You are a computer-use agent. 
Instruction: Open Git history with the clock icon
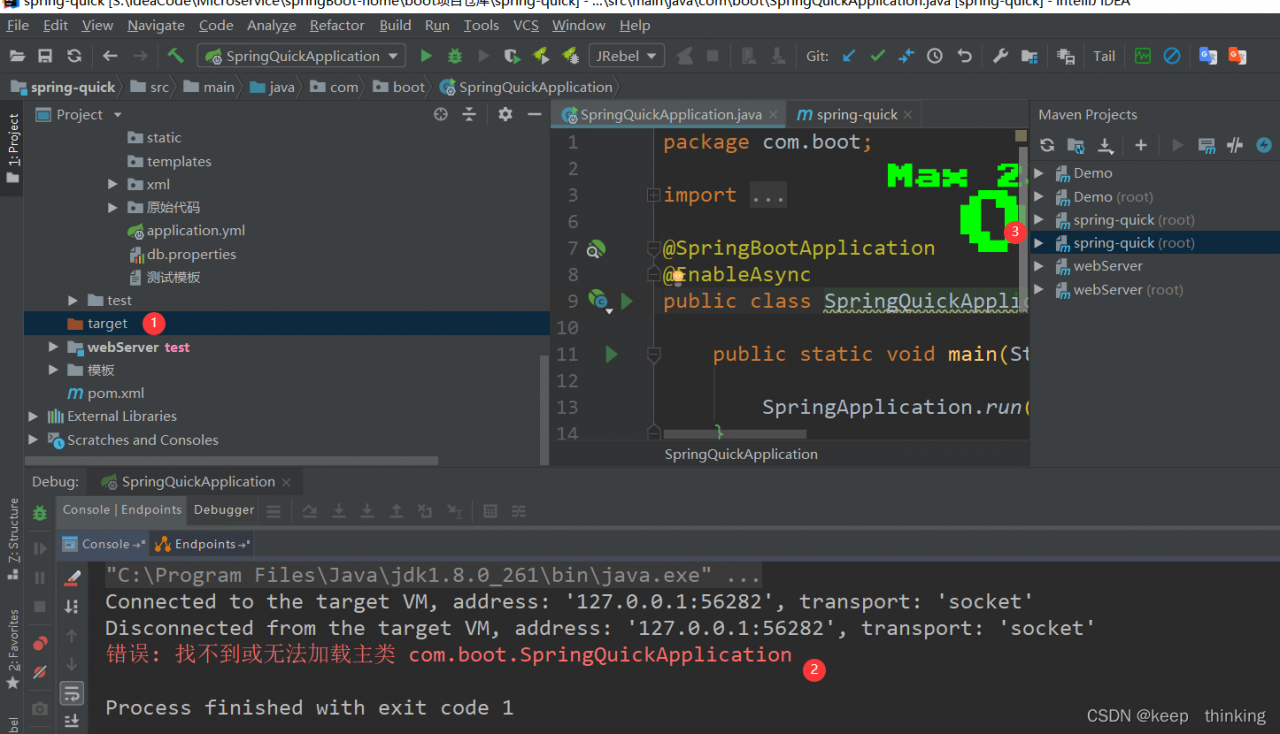tap(935, 56)
